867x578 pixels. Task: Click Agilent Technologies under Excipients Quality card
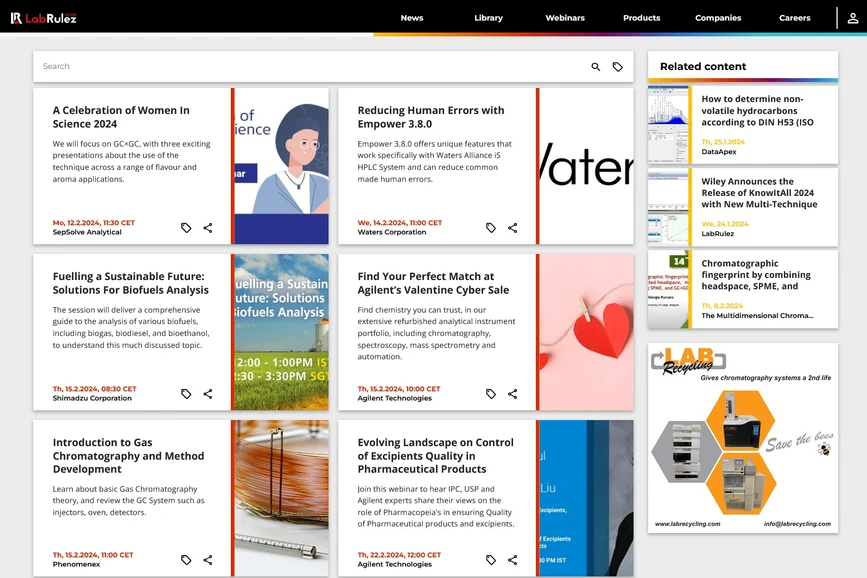tap(394, 564)
